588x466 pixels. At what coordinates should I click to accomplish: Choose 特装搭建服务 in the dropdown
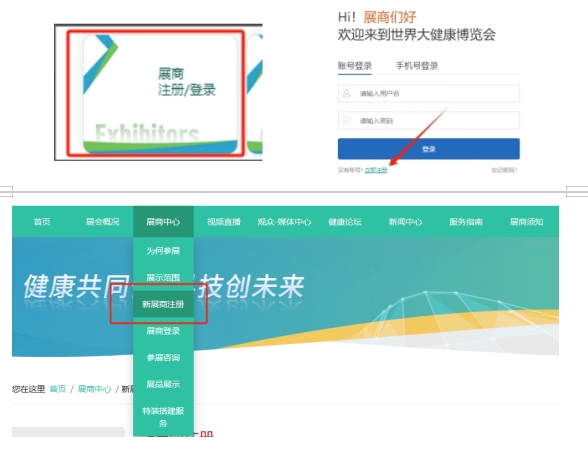163,417
